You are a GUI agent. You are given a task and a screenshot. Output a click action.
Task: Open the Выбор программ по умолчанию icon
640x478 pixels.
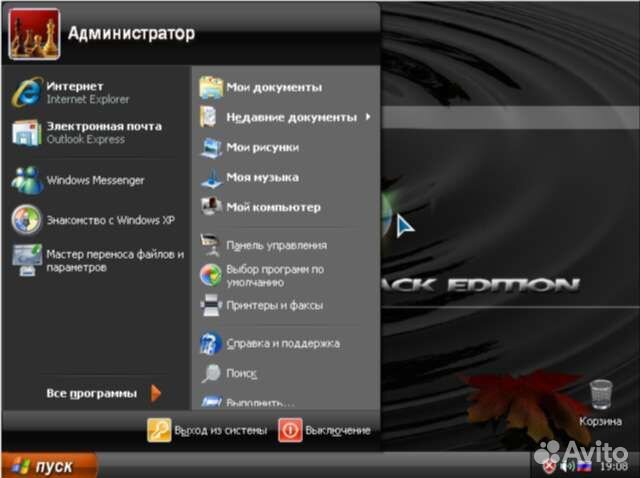coord(211,275)
